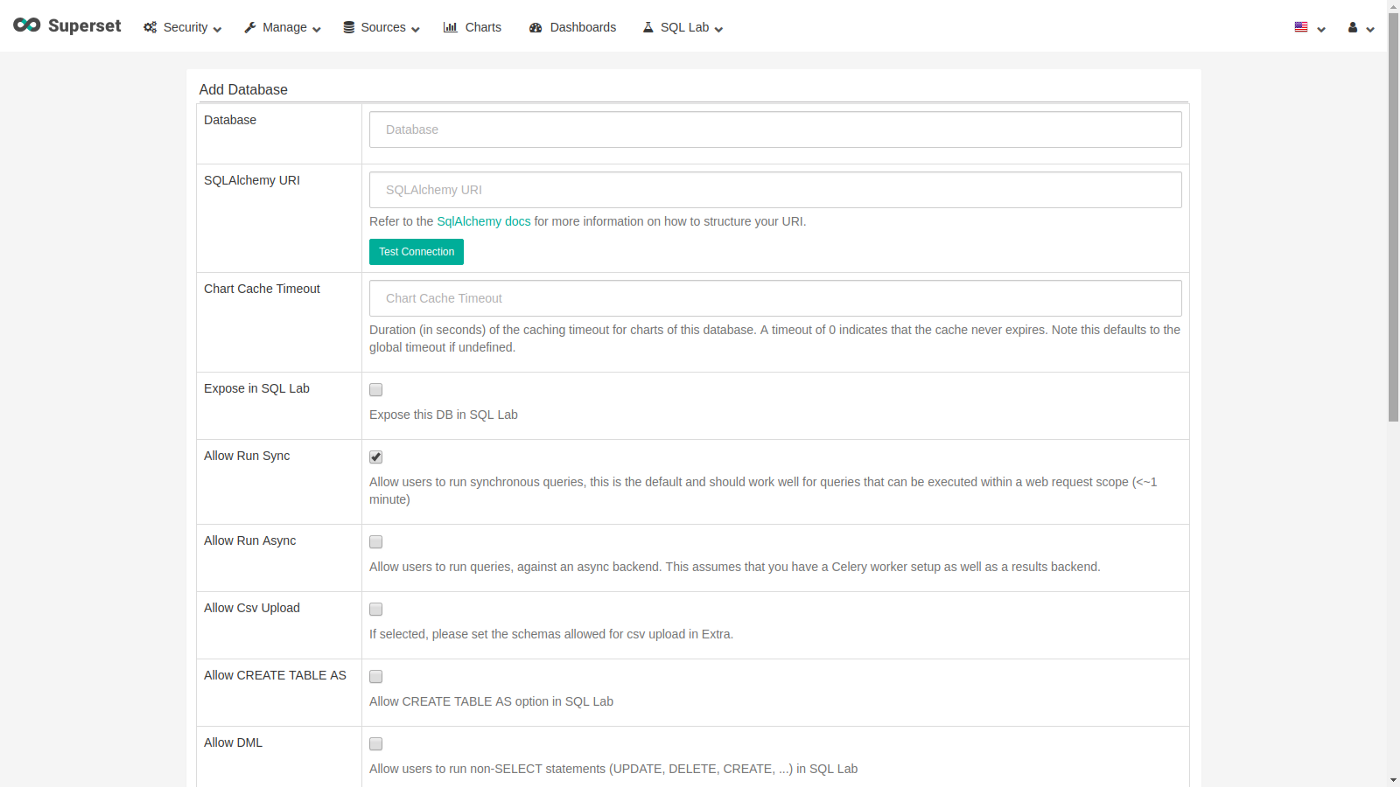Click the Manage wrench icon
This screenshot has width=1400, height=787.
250,28
